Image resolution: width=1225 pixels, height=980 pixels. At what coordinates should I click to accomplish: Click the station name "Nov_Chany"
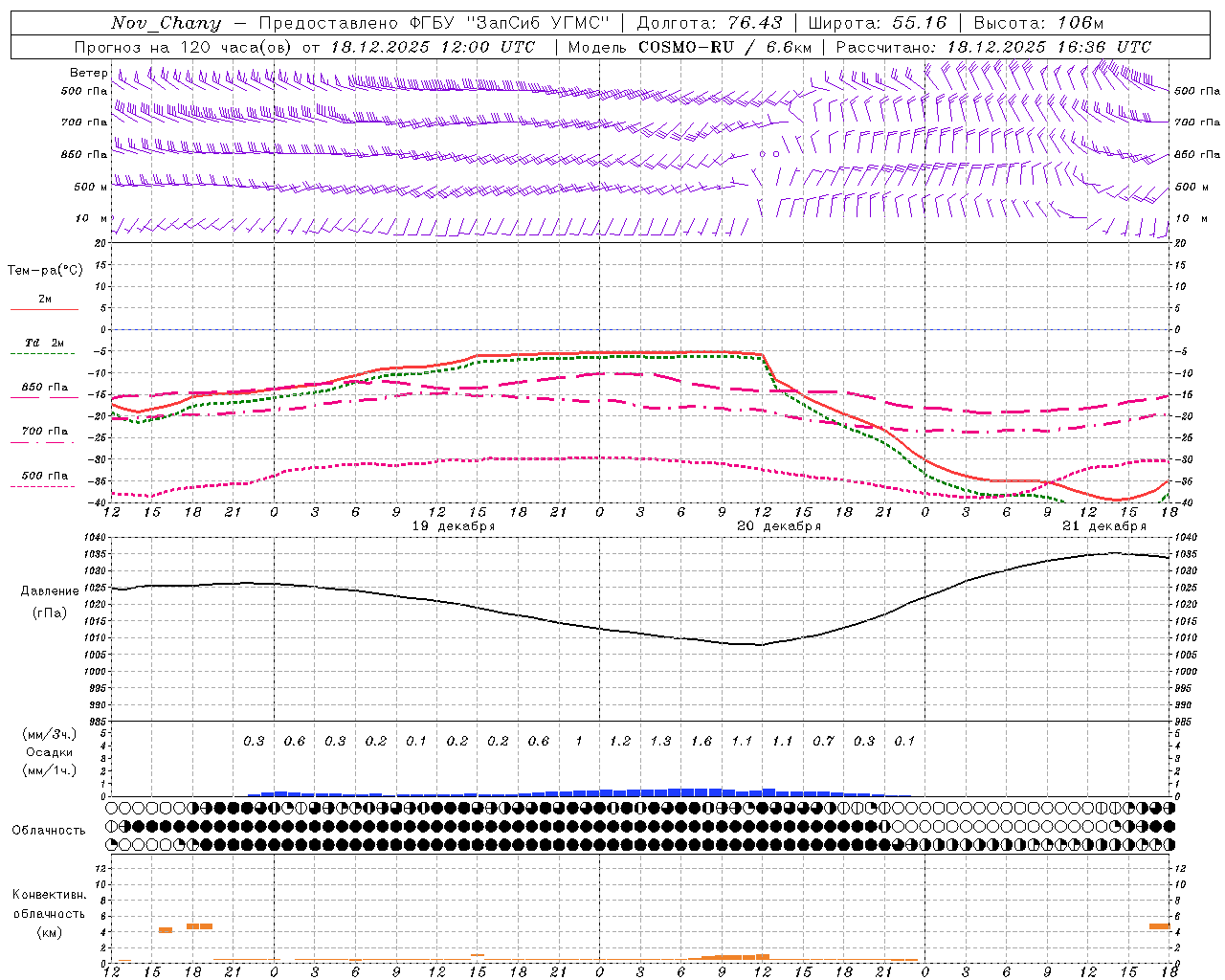coord(166,23)
